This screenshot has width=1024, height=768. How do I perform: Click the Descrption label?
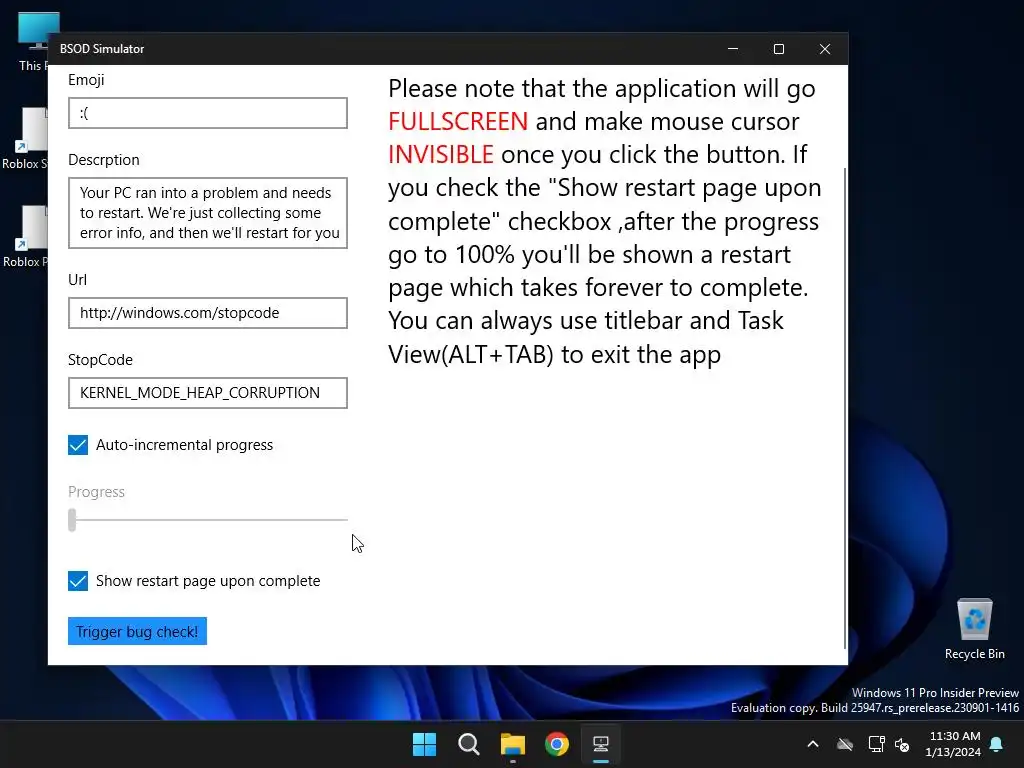coord(104,160)
